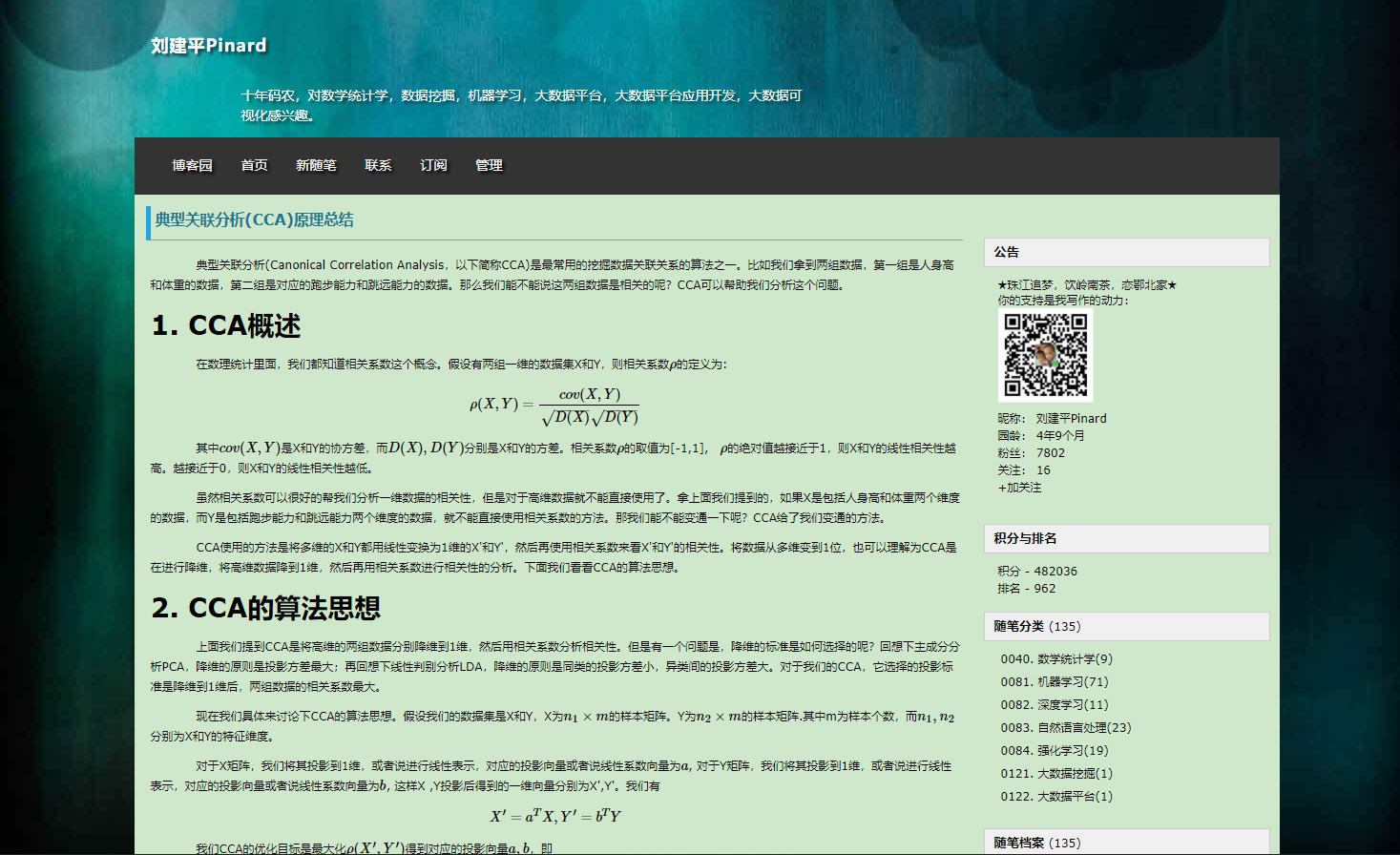1400x855 pixels.
Task: Open the 0122. 大数据平台 category
Action: (1059, 796)
